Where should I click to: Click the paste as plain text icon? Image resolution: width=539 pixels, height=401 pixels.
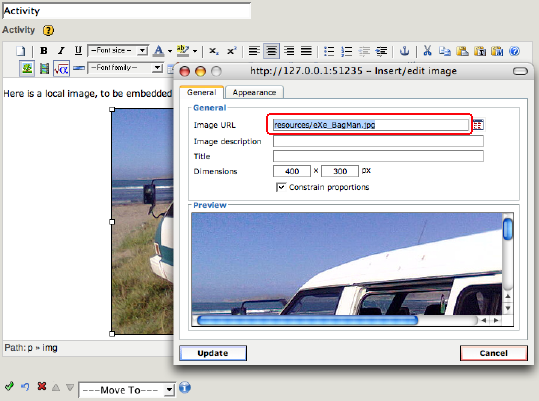pos(480,51)
